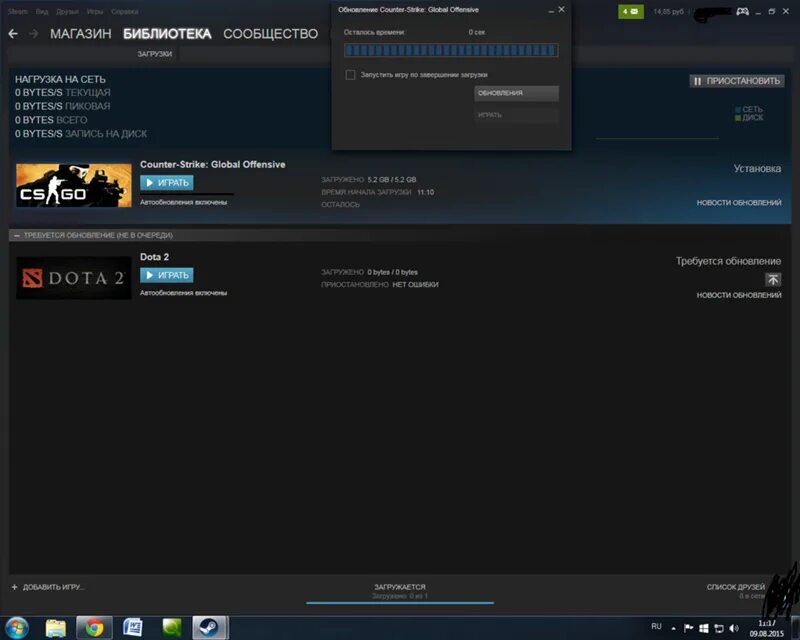Open the Игры games menu
The height and width of the screenshot is (640, 800).
tap(95, 11)
